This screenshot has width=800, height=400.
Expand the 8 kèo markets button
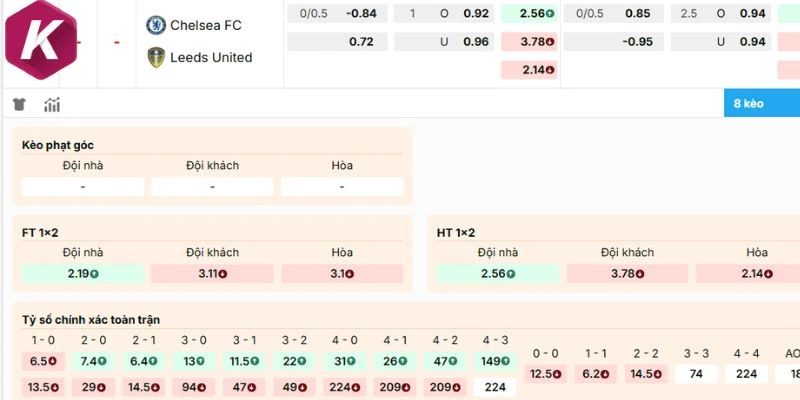pos(762,103)
